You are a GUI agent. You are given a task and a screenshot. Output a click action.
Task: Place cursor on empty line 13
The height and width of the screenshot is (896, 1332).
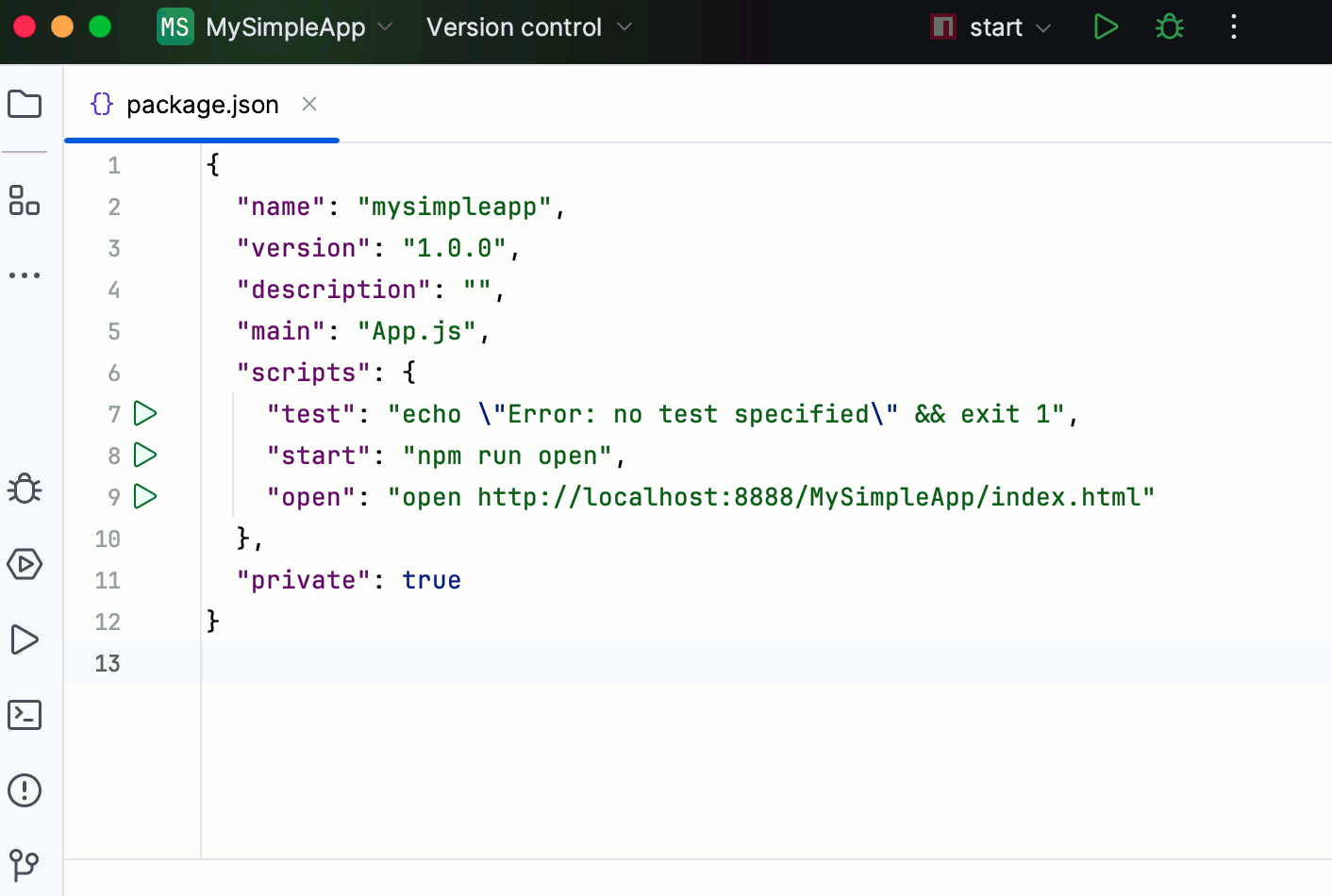point(660,662)
